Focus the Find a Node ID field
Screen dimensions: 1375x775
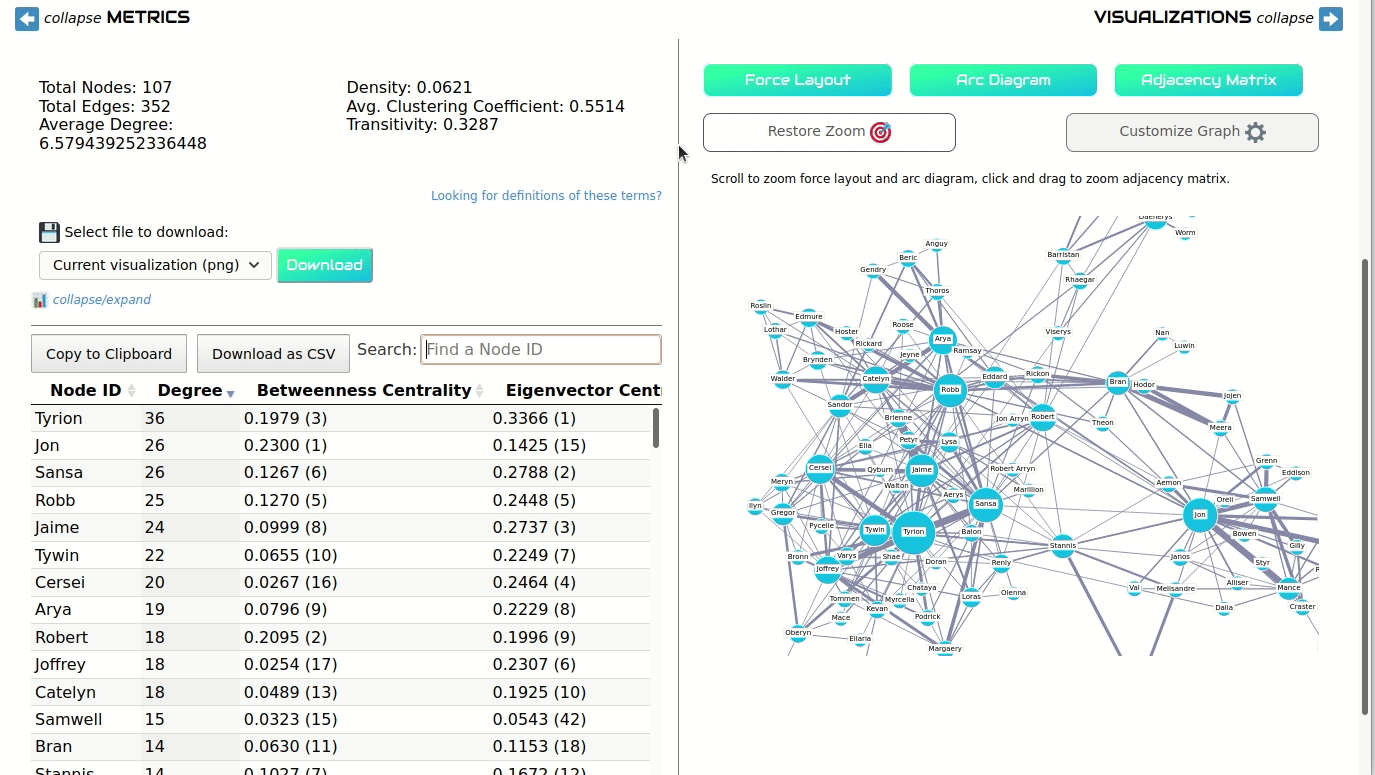[x=541, y=350]
